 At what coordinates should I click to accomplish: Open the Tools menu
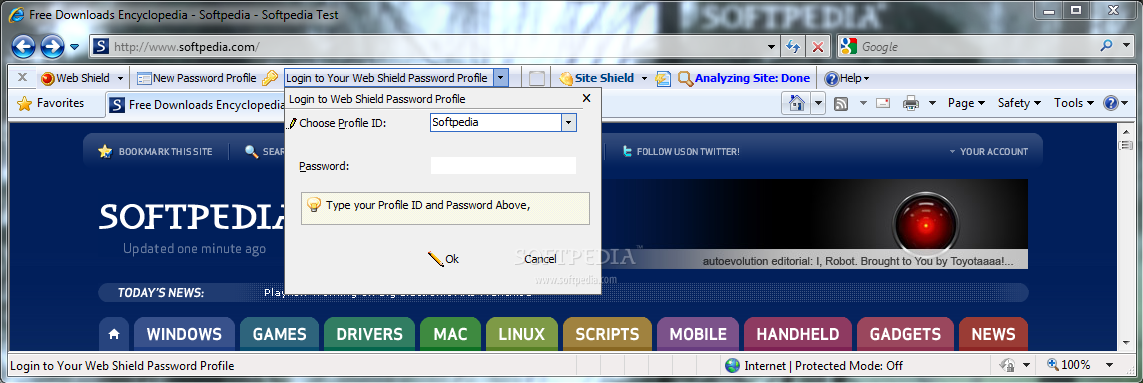[1074, 104]
